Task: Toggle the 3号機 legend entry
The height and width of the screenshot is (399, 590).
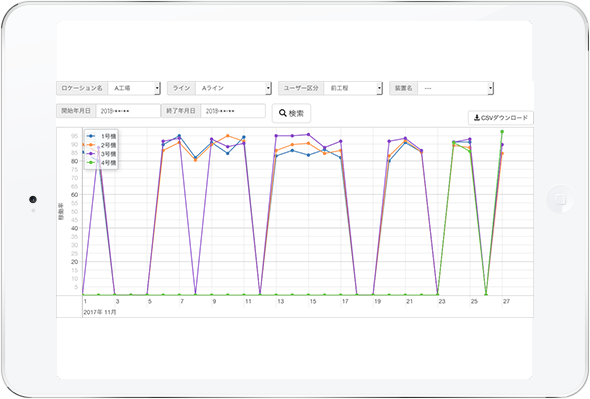Action: coord(102,154)
